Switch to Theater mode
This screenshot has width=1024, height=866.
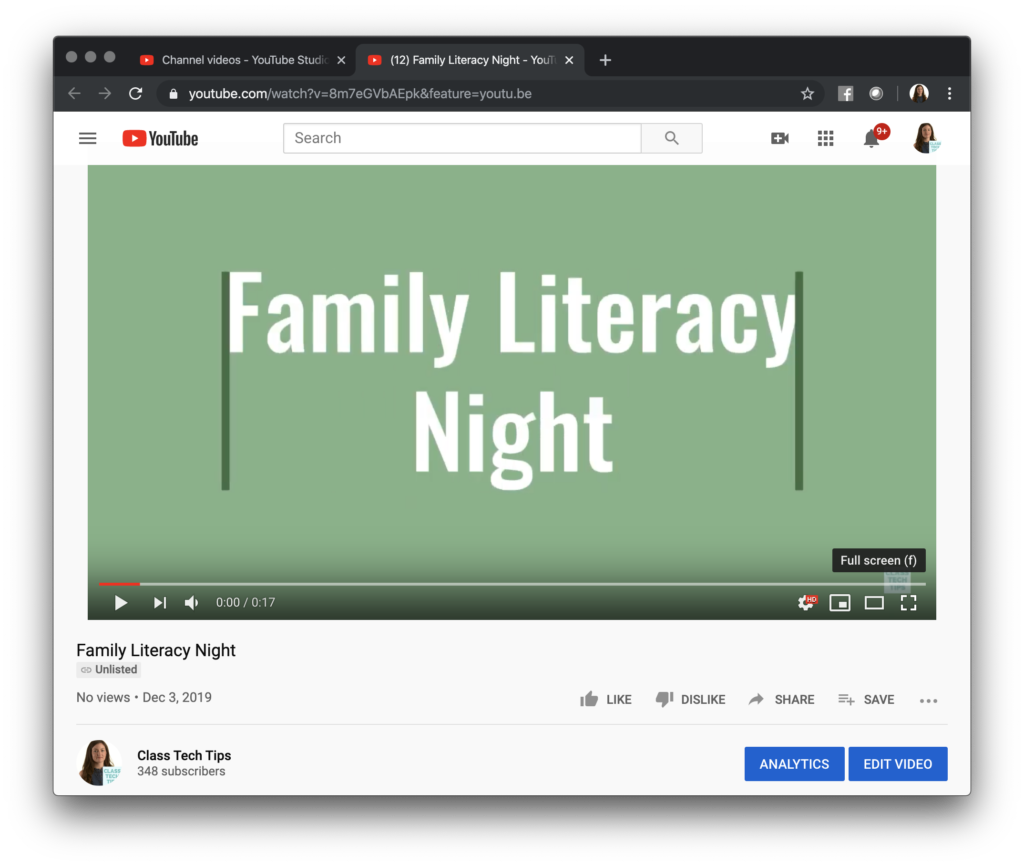874,603
